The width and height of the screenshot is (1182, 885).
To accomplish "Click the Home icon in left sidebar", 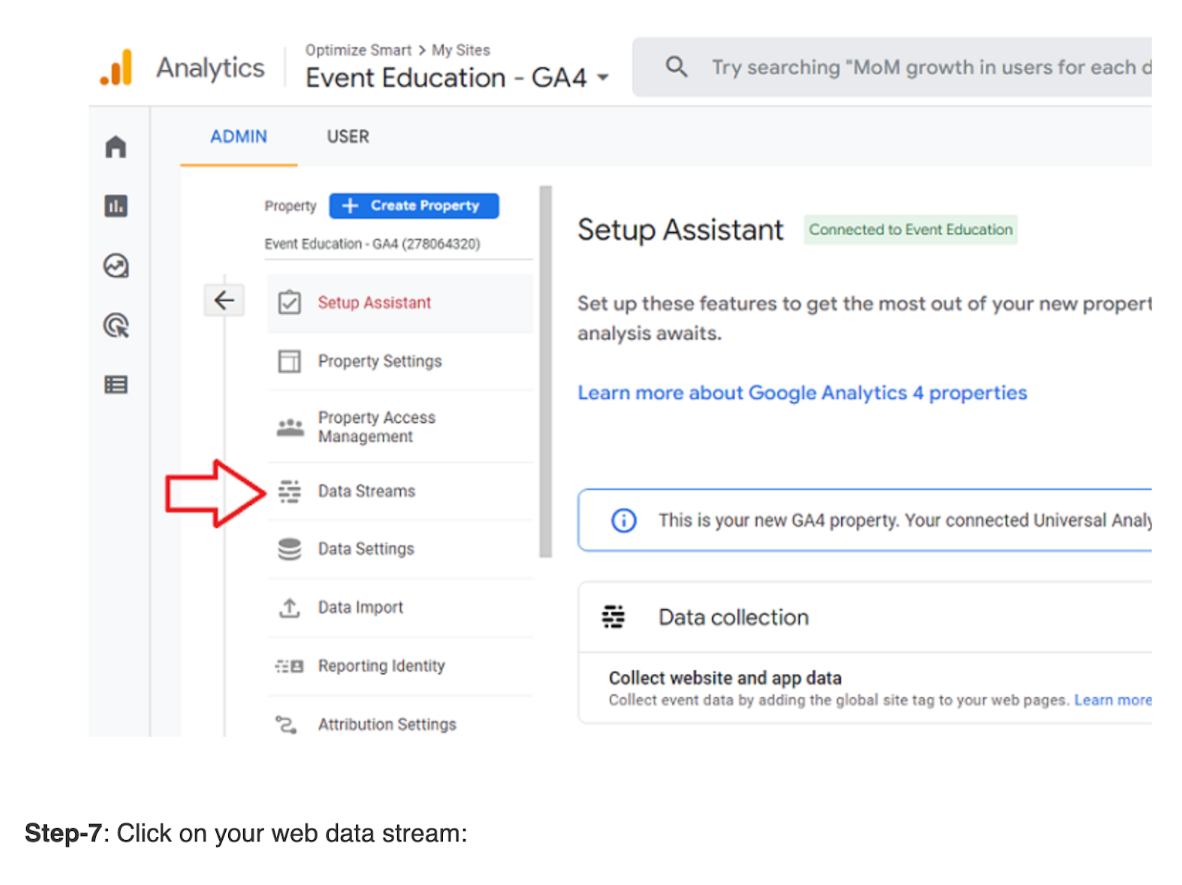I will click(116, 147).
